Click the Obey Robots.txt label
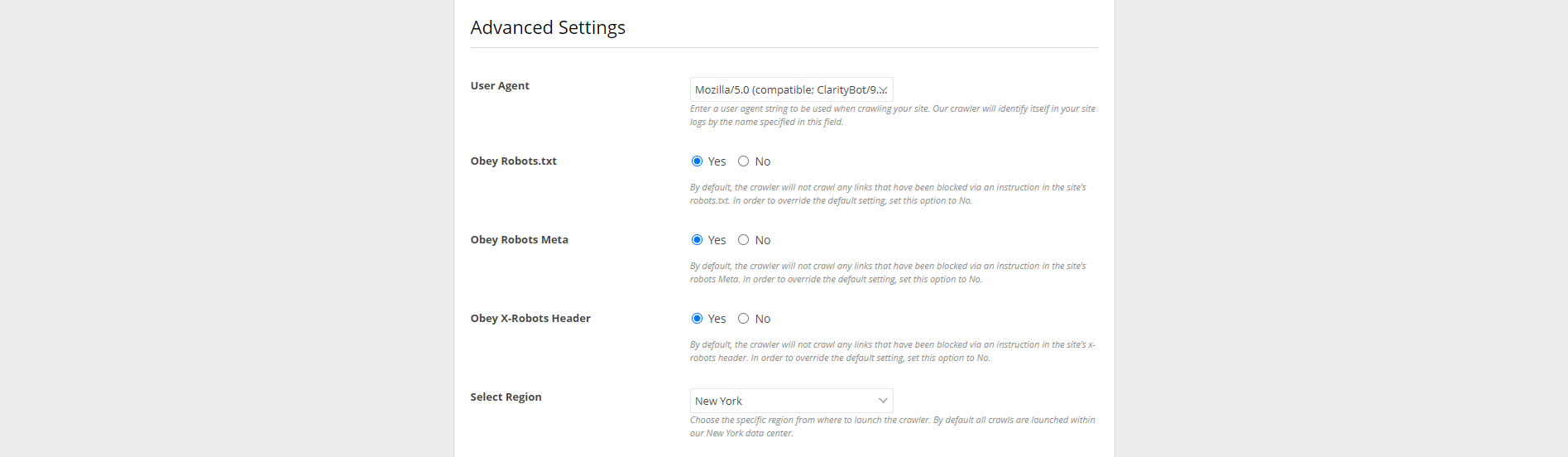The height and width of the screenshot is (457, 1568). click(513, 161)
